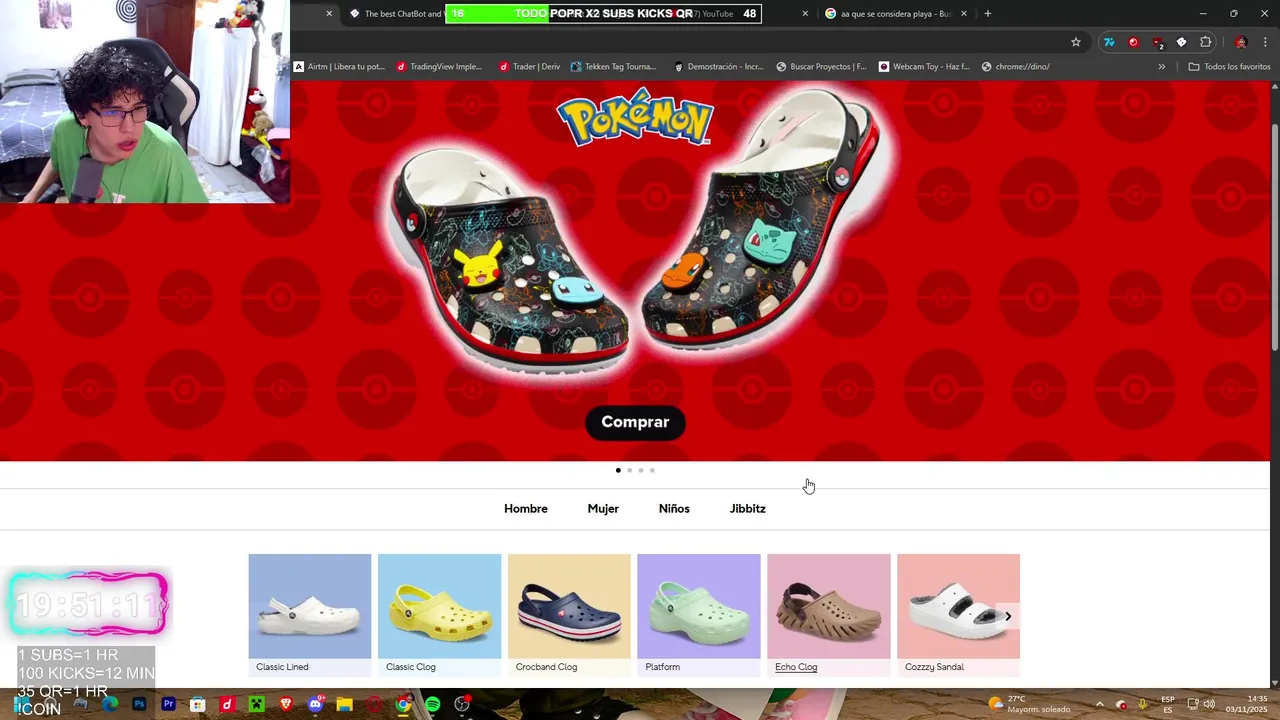Screen dimensions: 1280x720
Task: Open the TradingView bookmark
Action: tap(439, 67)
